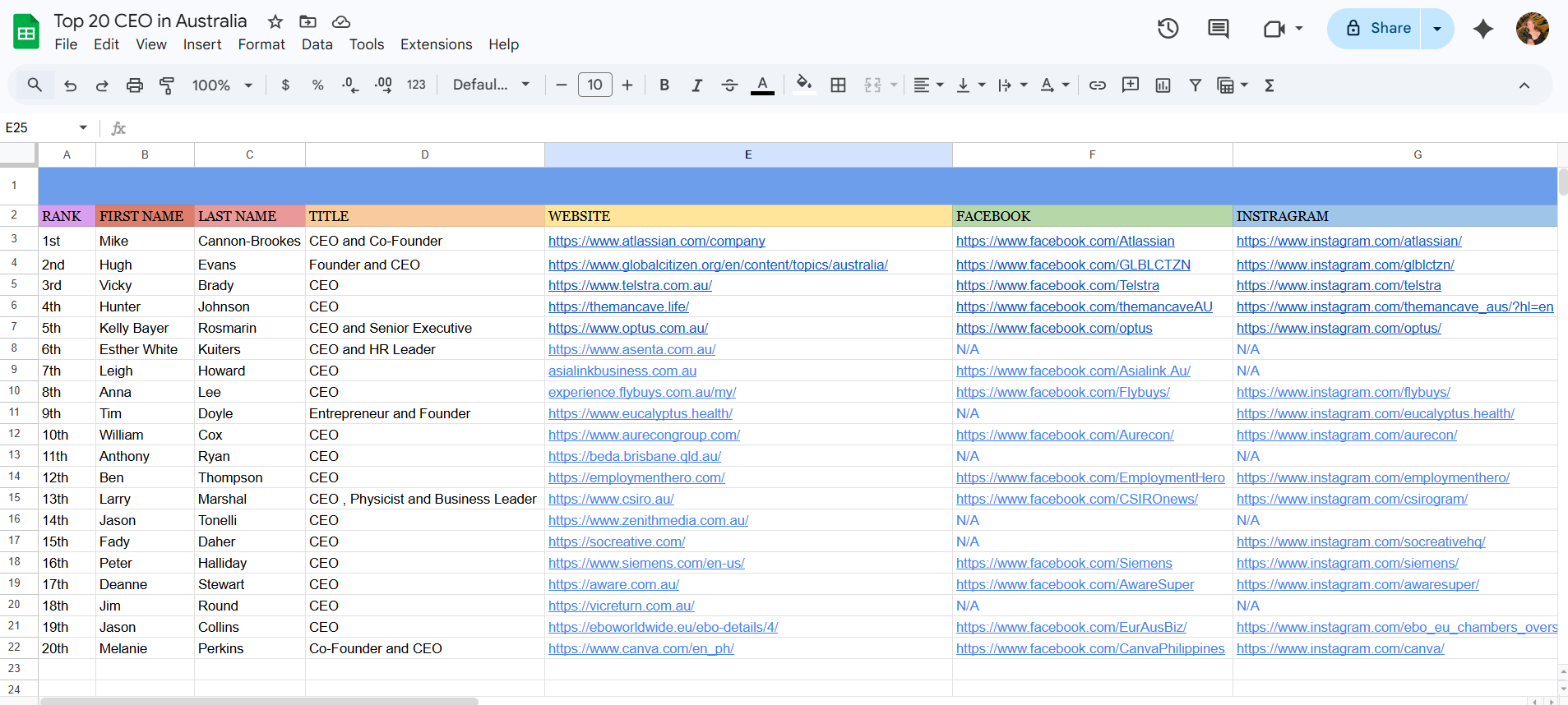This screenshot has width=1568, height=705.
Task: Open the Tools menu
Action: click(x=367, y=44)
